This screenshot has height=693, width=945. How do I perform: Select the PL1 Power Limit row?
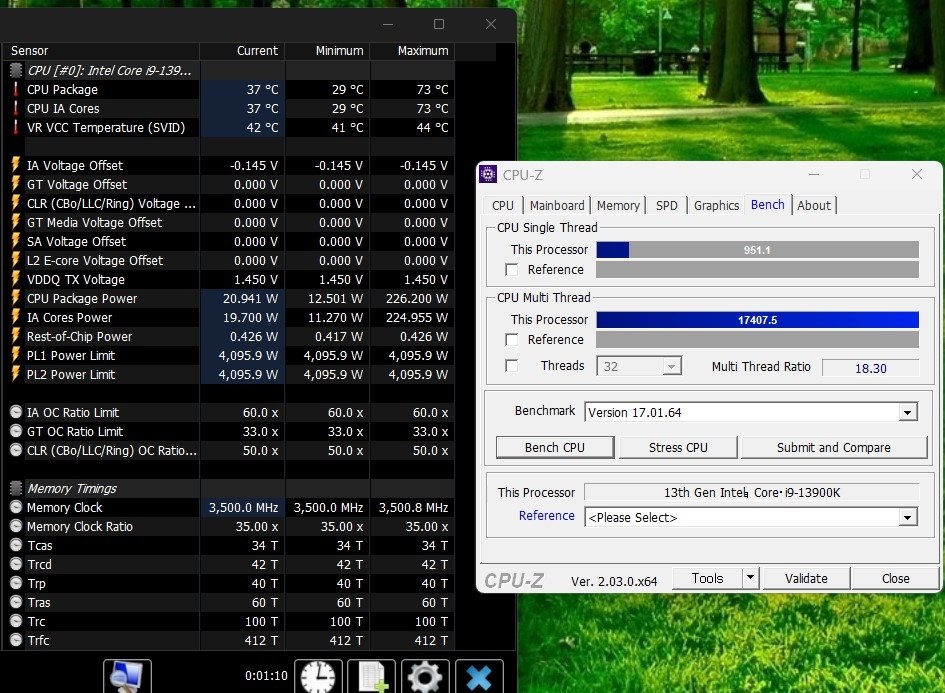[228, 356]
